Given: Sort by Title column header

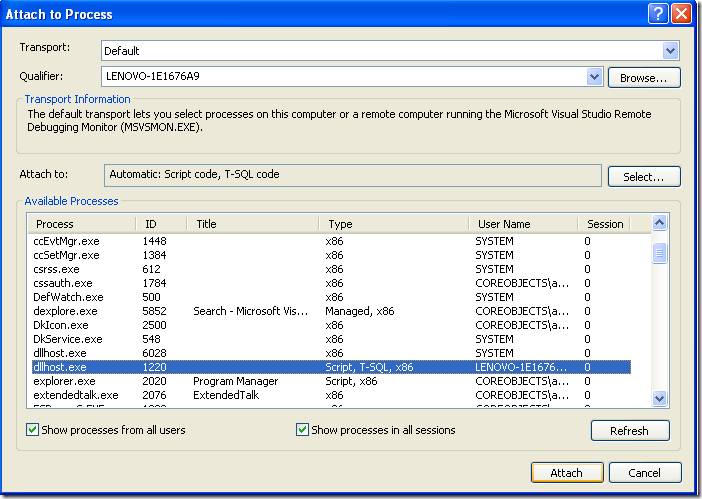Looking at the screenshot, I should (253, 224).
